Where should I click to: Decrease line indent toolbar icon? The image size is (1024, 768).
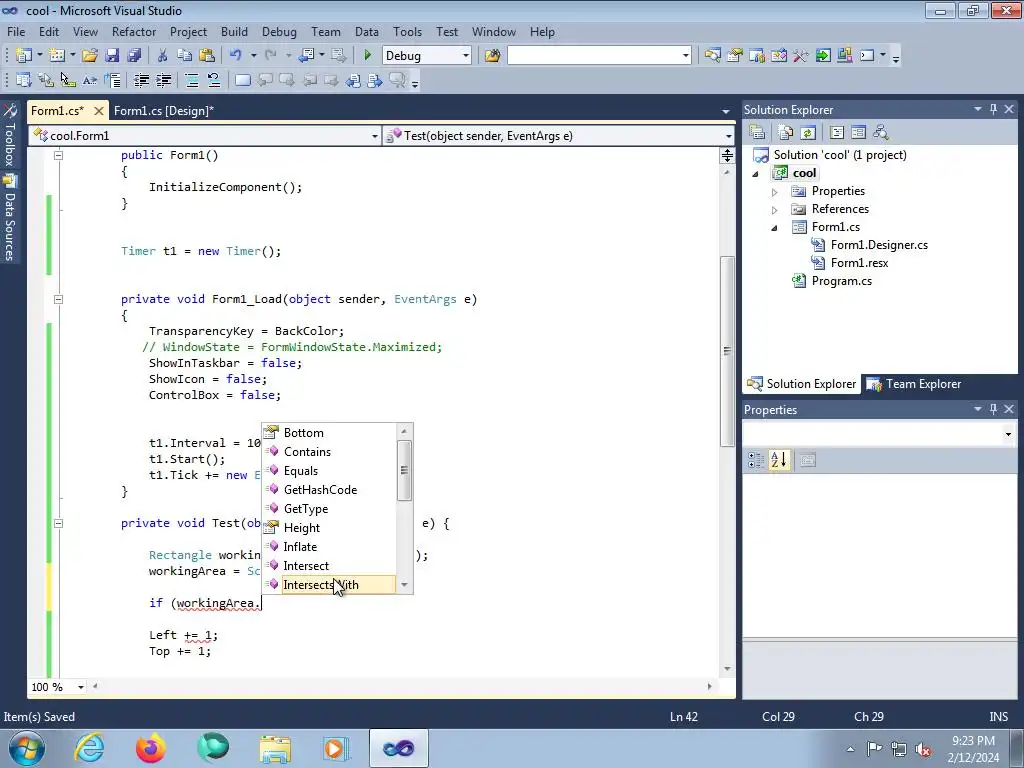point(141,80)
